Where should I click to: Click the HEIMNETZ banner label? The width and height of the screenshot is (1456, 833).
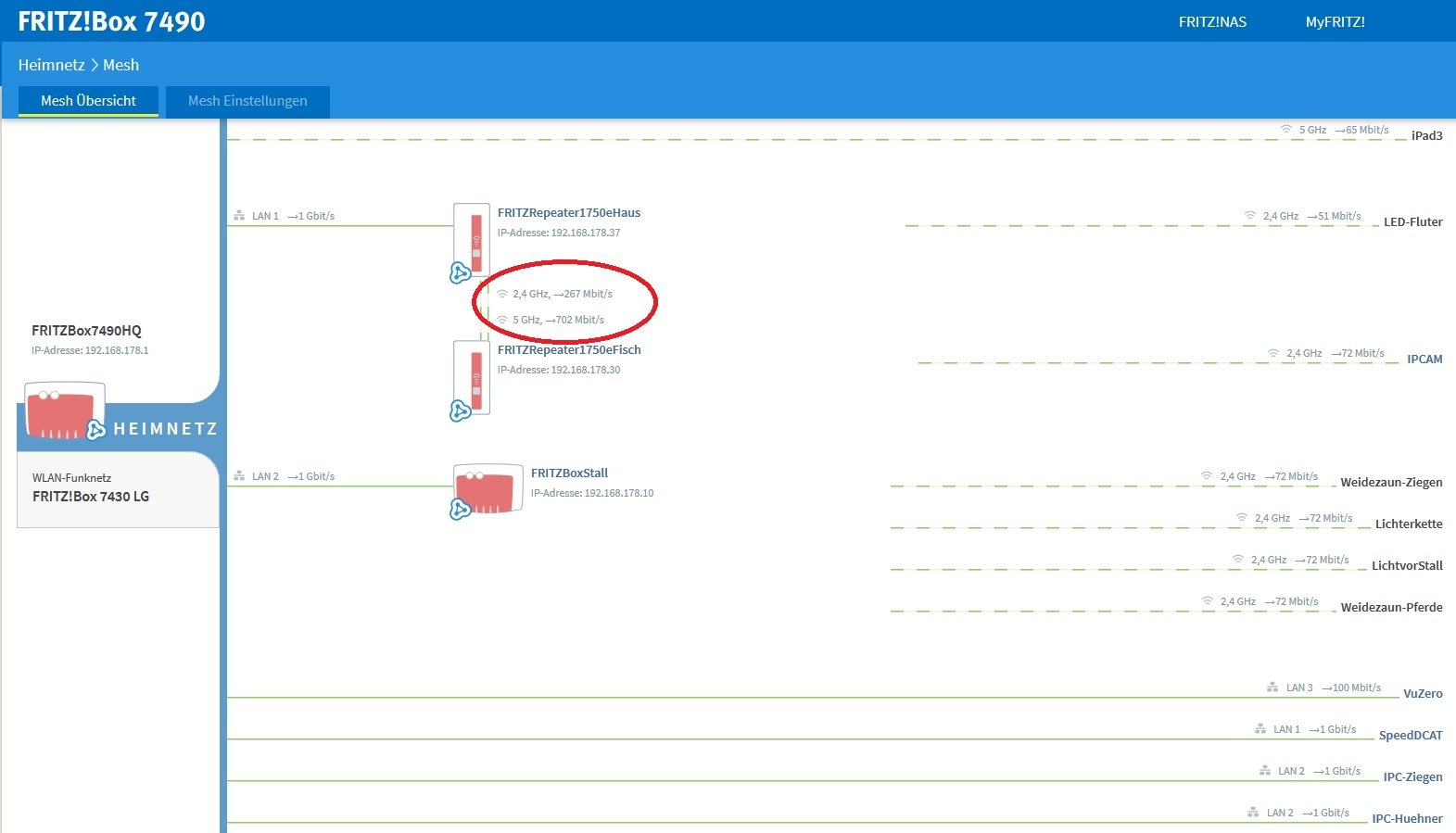click(165, 429)
